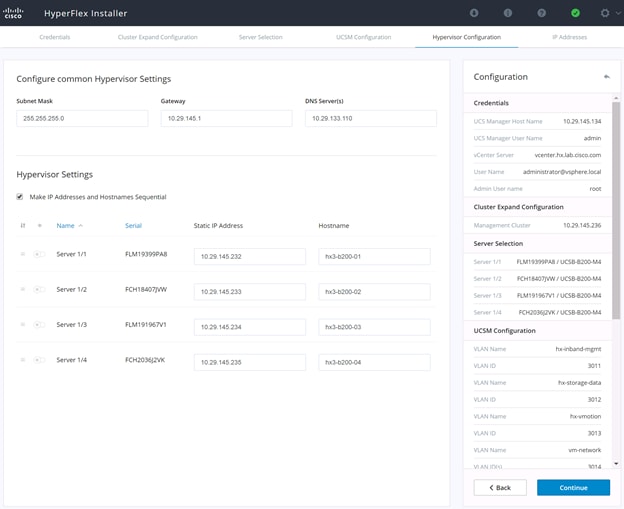The image size is (624, 509).
Task: Click hx-storage-data VLAN name value
Action: [579, 383]
